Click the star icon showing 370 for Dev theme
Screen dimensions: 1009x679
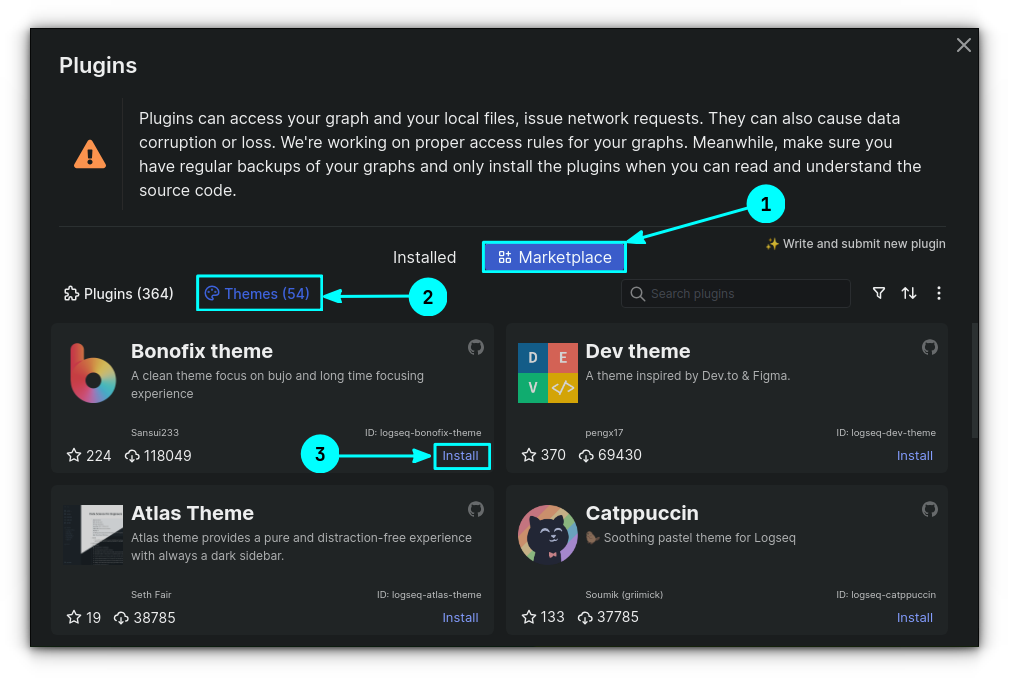(528, 455)
